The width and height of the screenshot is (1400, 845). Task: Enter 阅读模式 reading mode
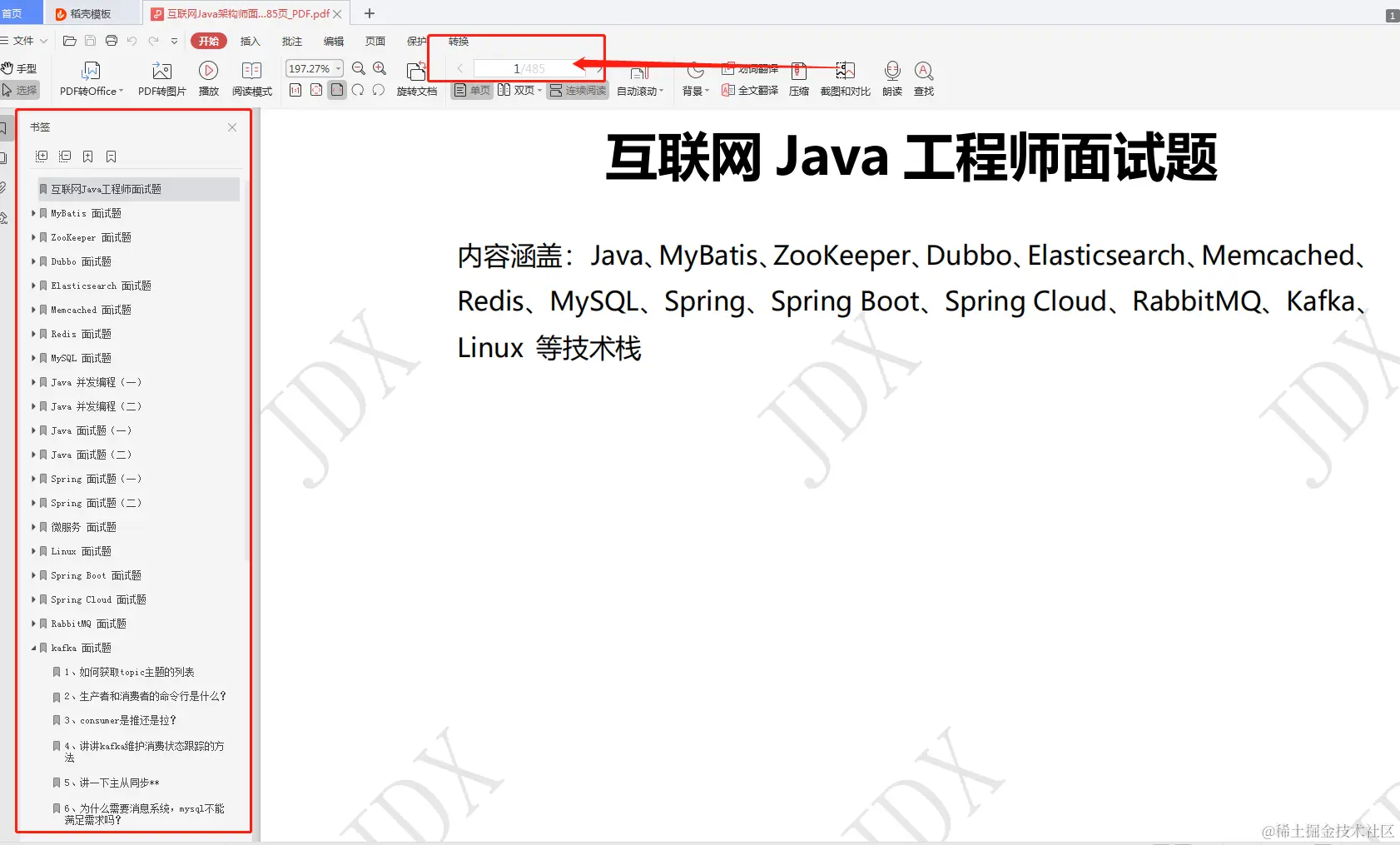click(252, 79)
